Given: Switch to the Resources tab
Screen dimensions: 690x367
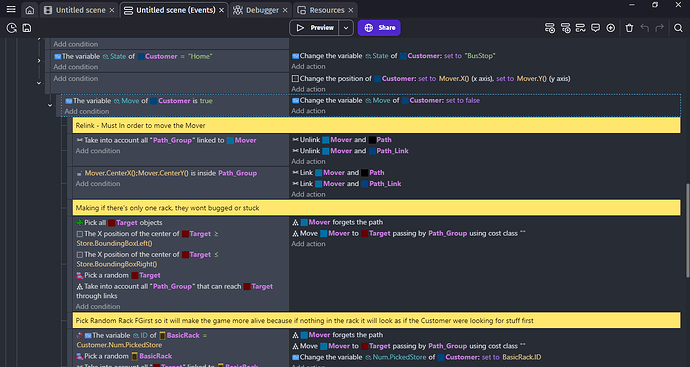Looking at the screenshot, I should coord(325,10).
